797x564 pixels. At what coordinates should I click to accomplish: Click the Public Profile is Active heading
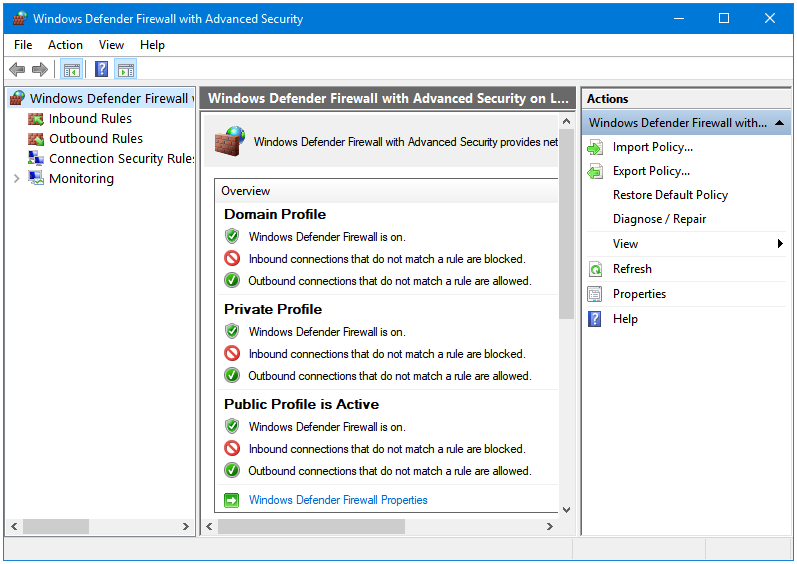pyautogui.click(x=301, y=404)
